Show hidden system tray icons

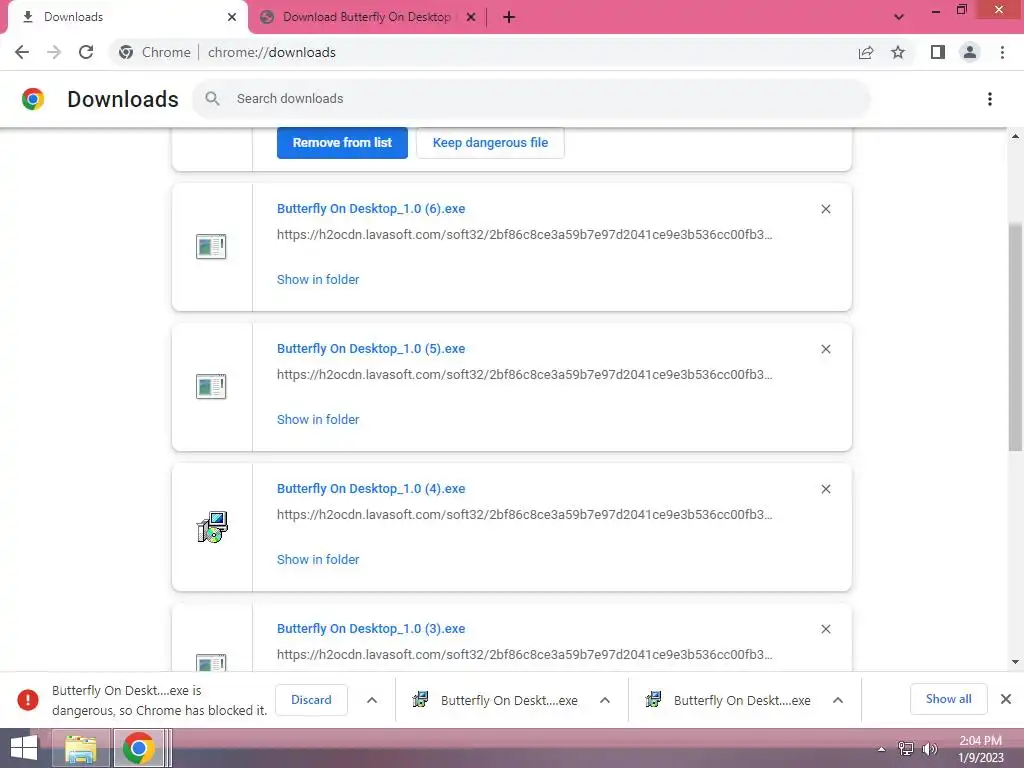click(x=881, y=749)
